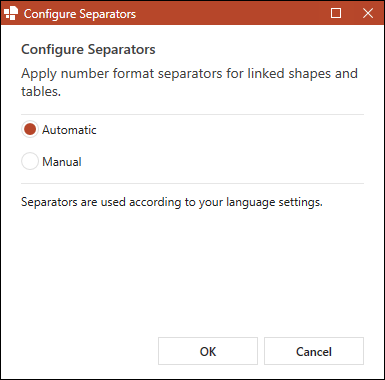The width and height of the screenshot is (385, 380).
Task: Click 'Separators are used according' note
Action: pyautogui.click(x=172, y=202)
